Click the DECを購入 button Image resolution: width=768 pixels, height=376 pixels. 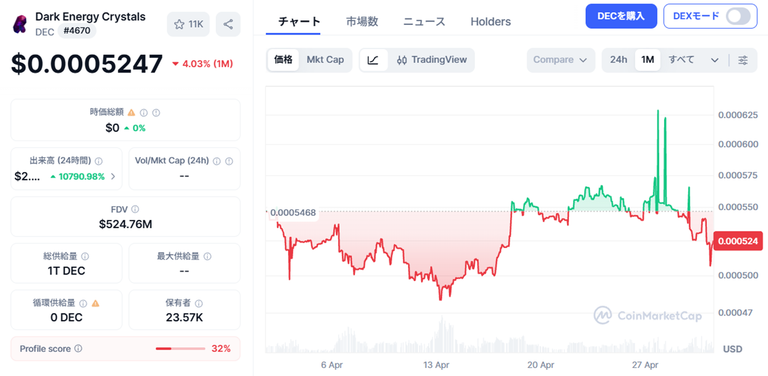coord(621,16)
